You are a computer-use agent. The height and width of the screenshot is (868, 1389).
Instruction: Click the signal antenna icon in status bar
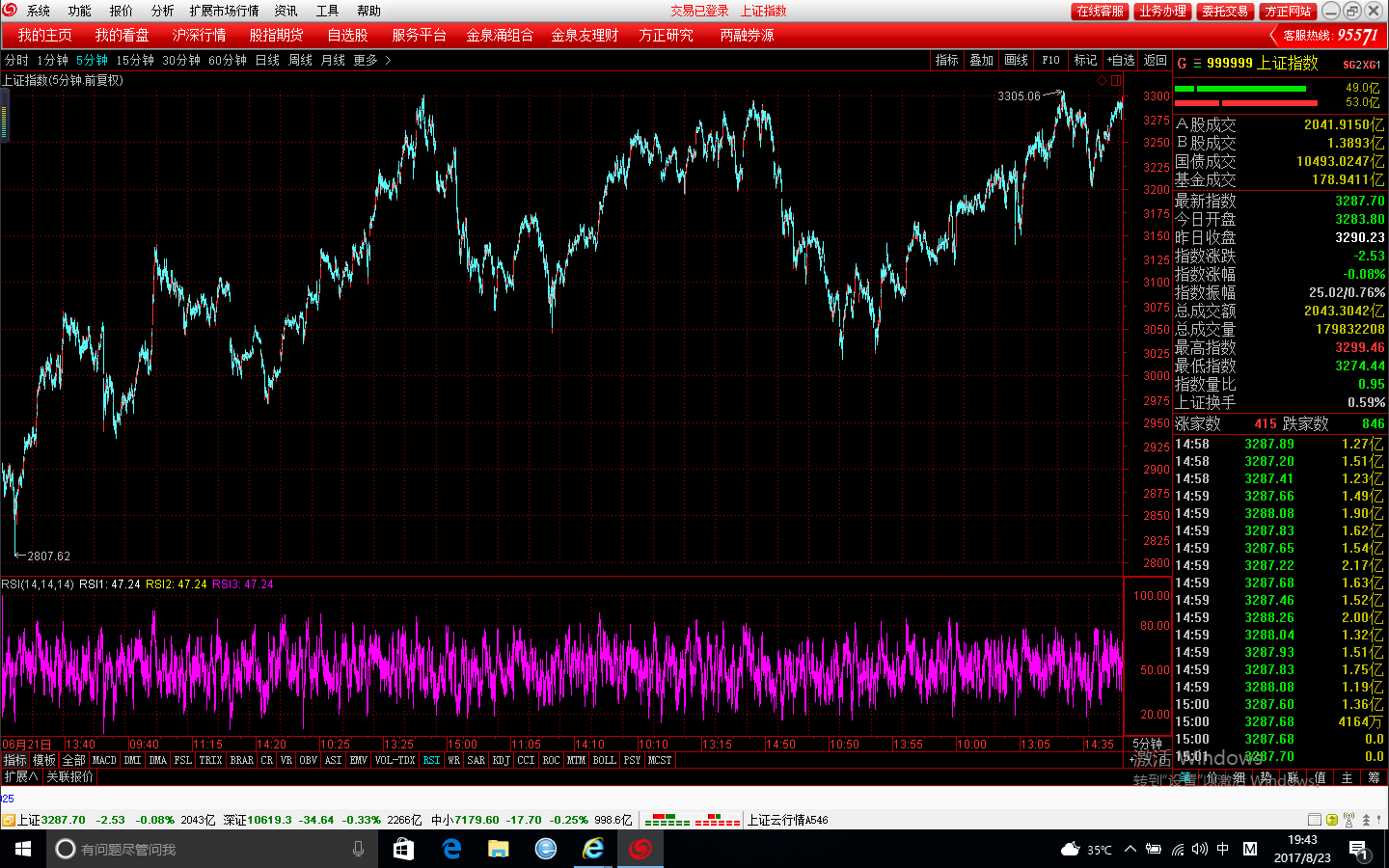point(1348,820)
